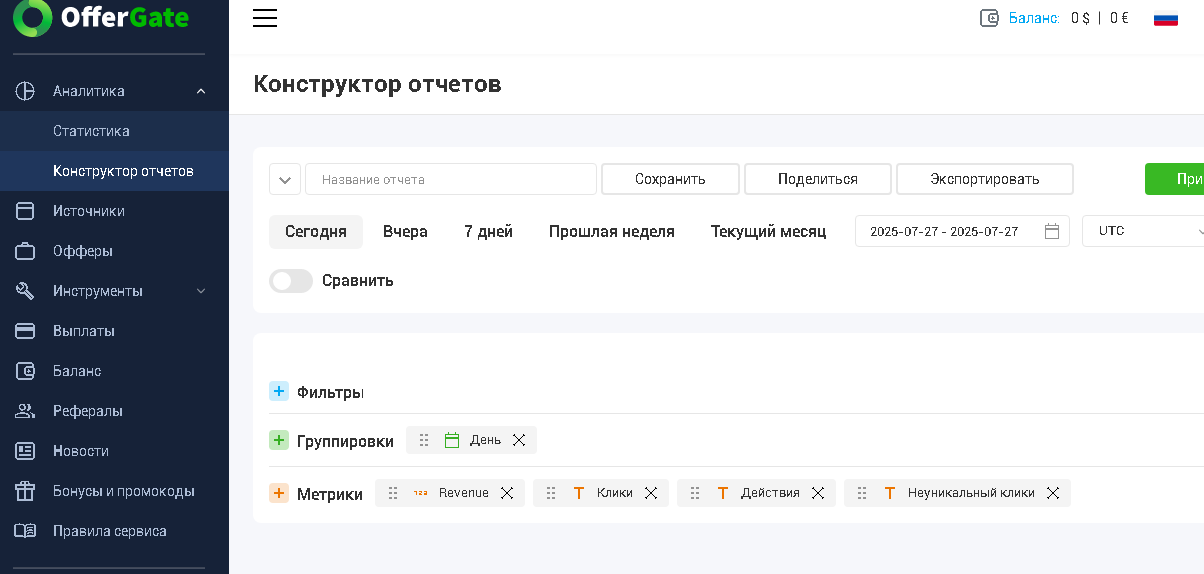Click the Группировки label

[x=345, y=441]
